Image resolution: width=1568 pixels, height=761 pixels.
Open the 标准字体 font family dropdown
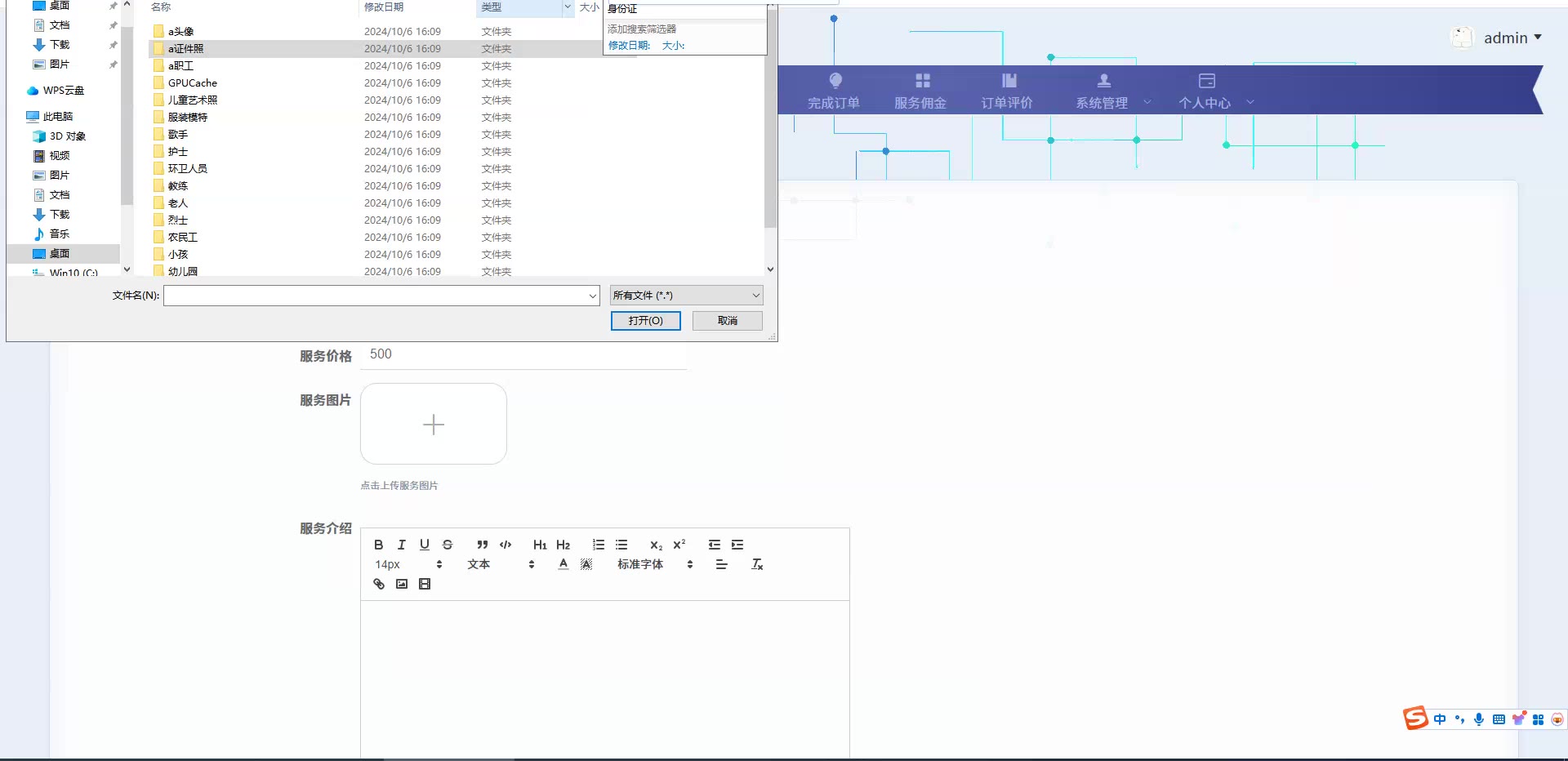click(x=656, y=564)
